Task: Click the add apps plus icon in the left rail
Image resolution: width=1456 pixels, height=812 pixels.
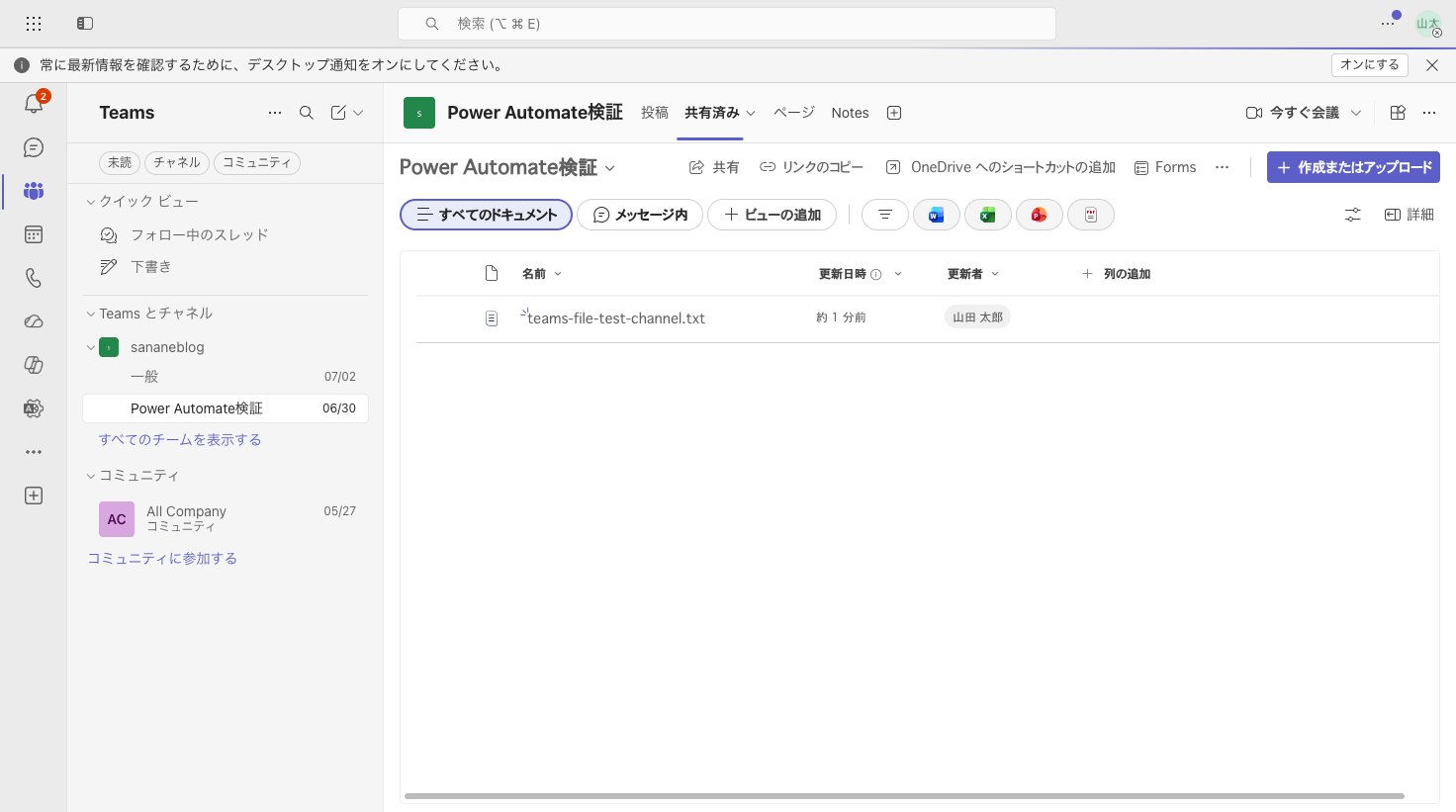Action: coord(34,496)
